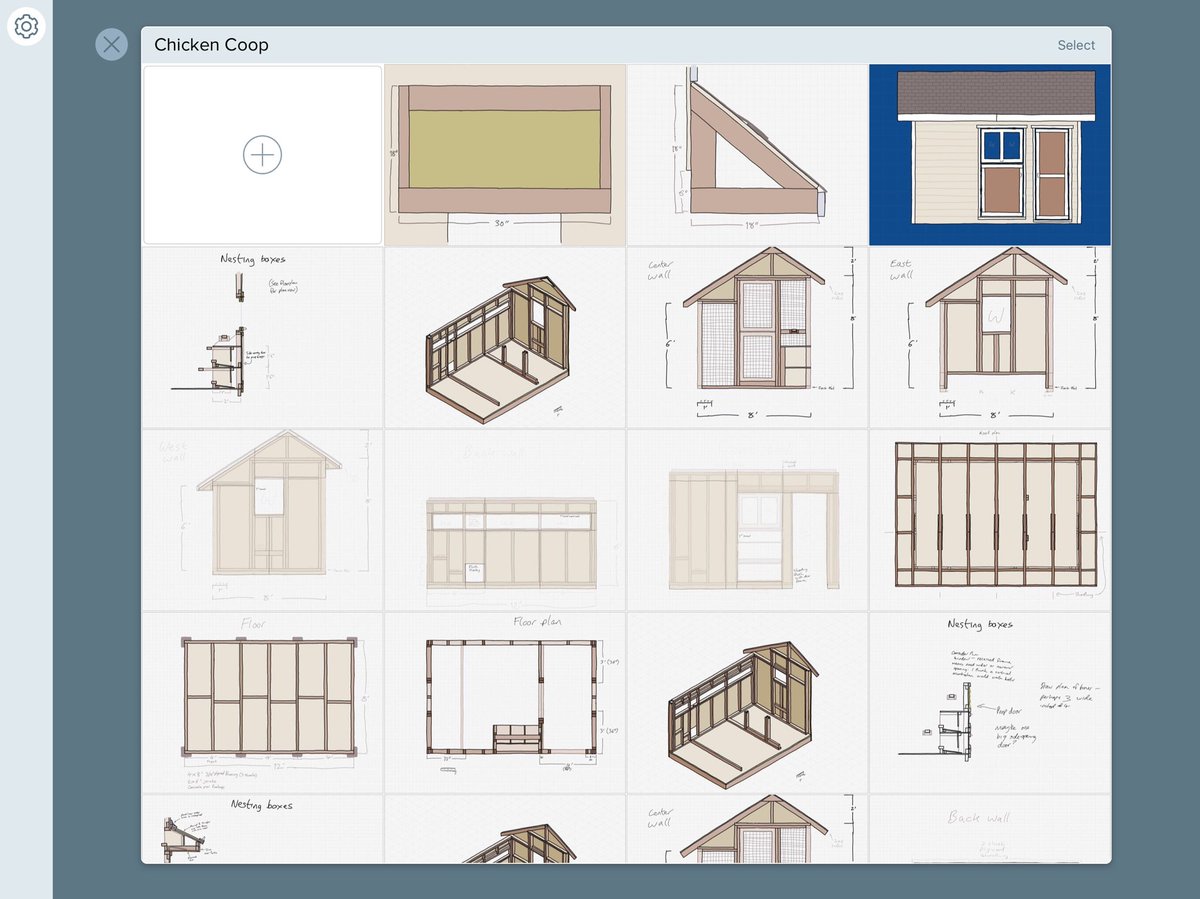Open the bottom-row Center wall drawing
1200x899 pixels.
(x=748, y=829)
